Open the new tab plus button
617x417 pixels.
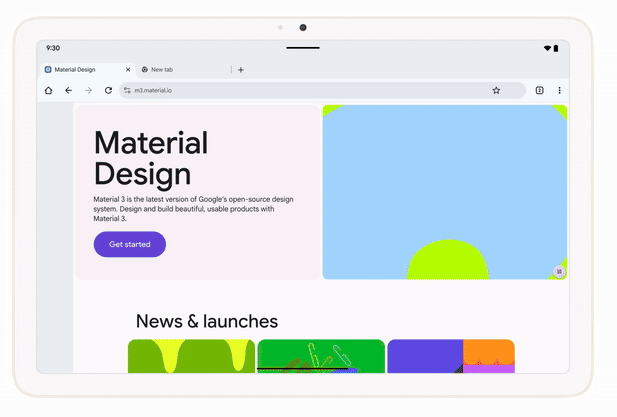click(241, 70)
